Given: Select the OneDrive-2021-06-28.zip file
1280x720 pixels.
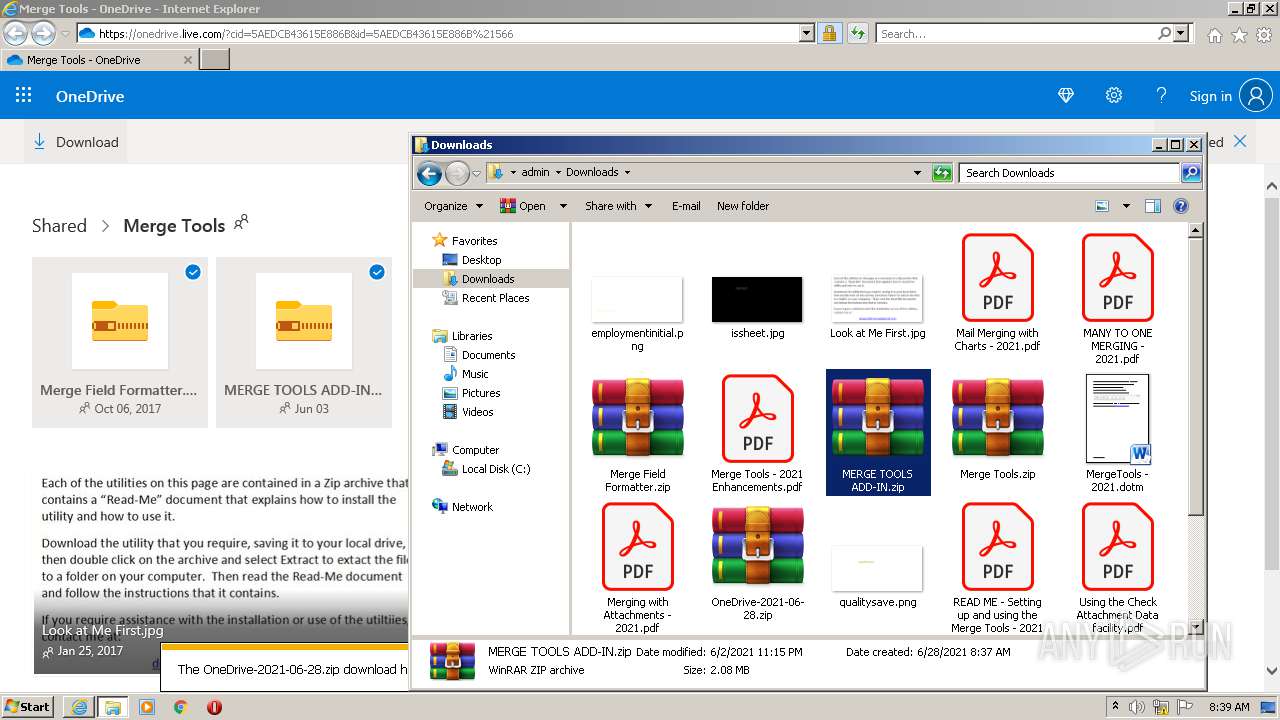Looking at the screenshot, I should [757, 563].
